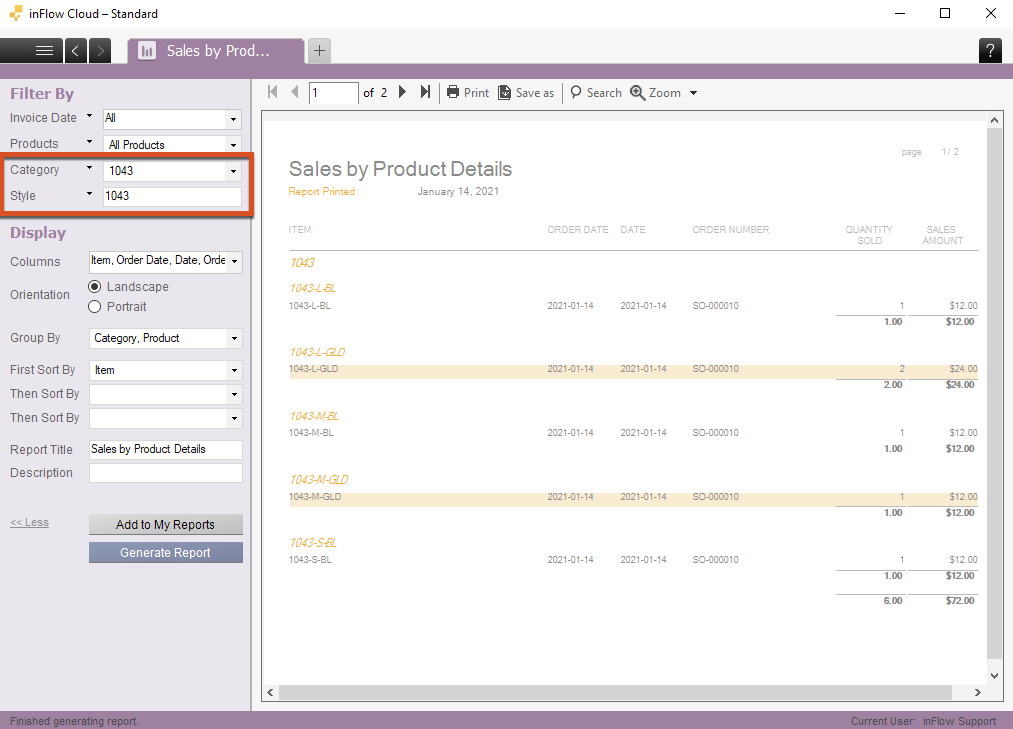Jump to last report page
Screen dimensions: 1013x729
(425, 92)
